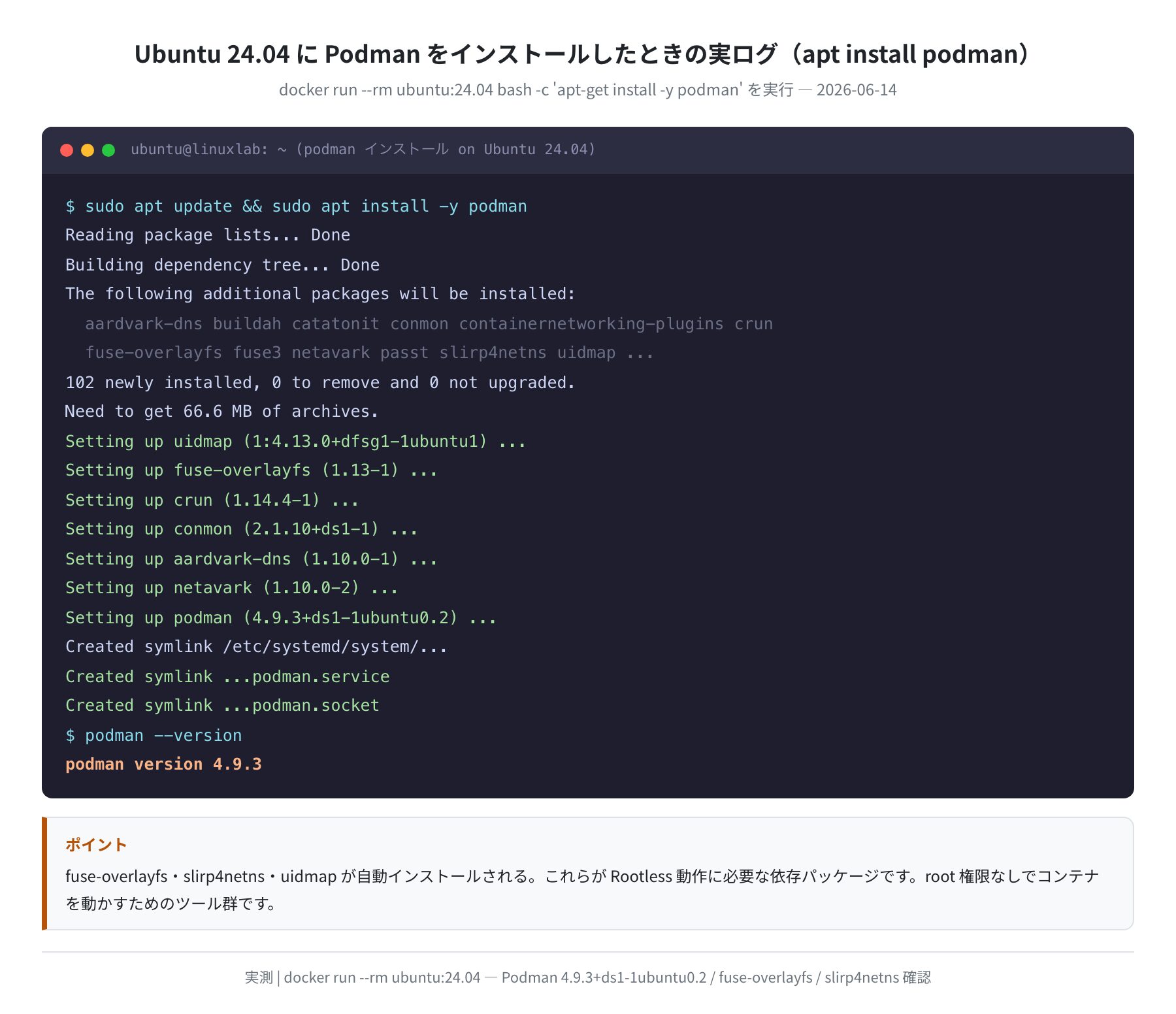Select the command 'sudo apt update && sudo apt install -y podman'
The width and height of the screenshot is (1176, 1014).
pyautogui.click(x=306, y=206)
